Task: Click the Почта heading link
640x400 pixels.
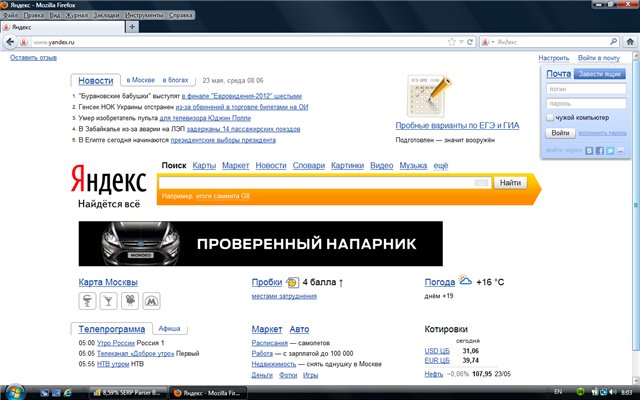Action: click(x=558, y=74)
